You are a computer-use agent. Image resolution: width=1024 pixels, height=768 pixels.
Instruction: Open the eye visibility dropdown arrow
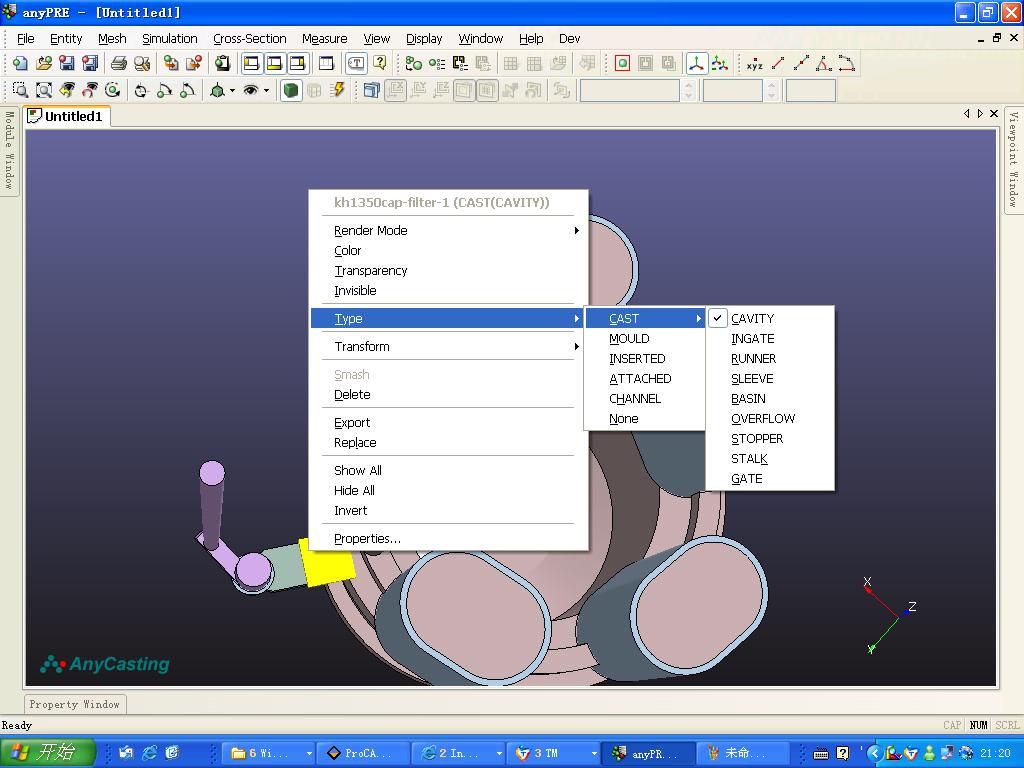tap(266, 90)
